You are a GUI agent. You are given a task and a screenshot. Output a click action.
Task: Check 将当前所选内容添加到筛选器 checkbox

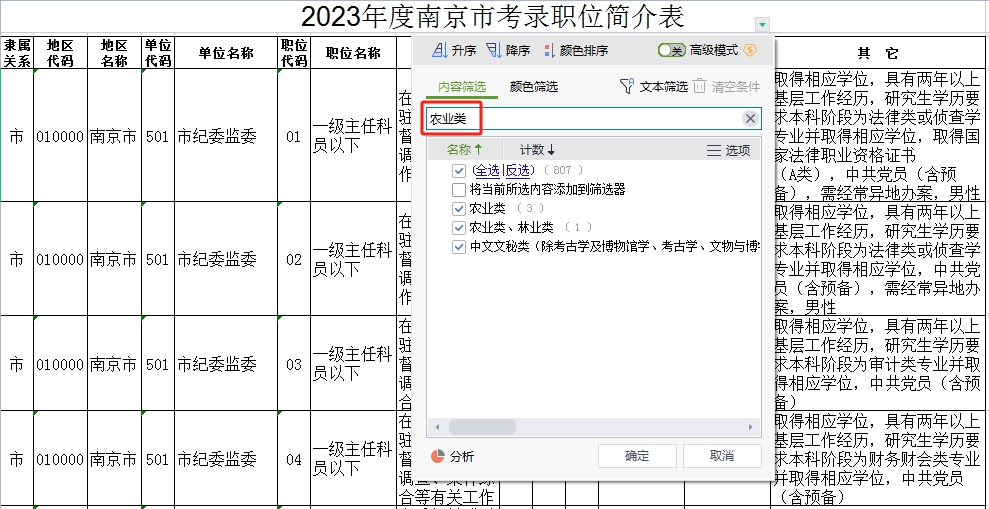(x=458, y=189)
